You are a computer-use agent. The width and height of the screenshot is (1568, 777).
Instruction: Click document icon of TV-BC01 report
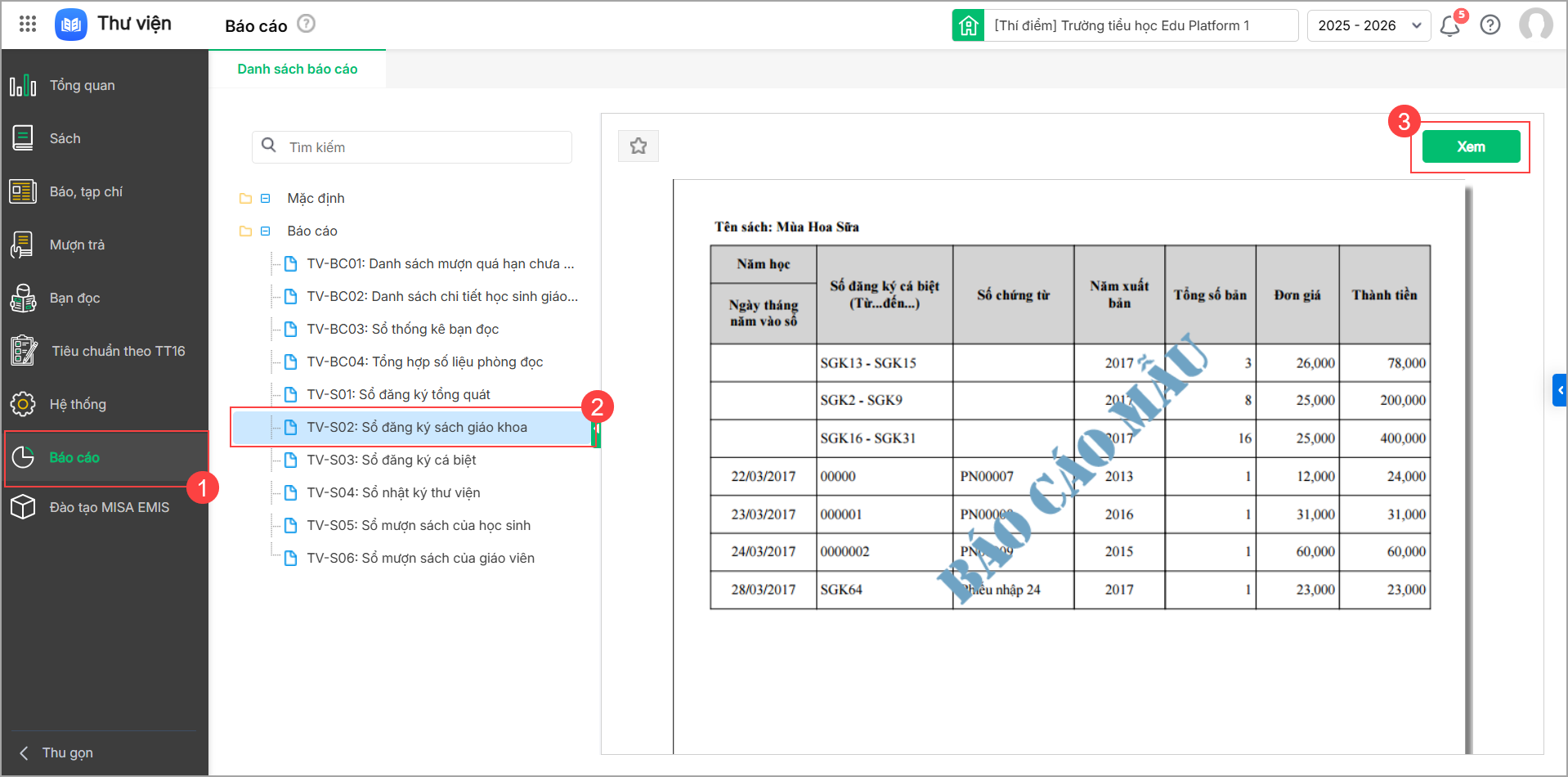click(290, 263)
